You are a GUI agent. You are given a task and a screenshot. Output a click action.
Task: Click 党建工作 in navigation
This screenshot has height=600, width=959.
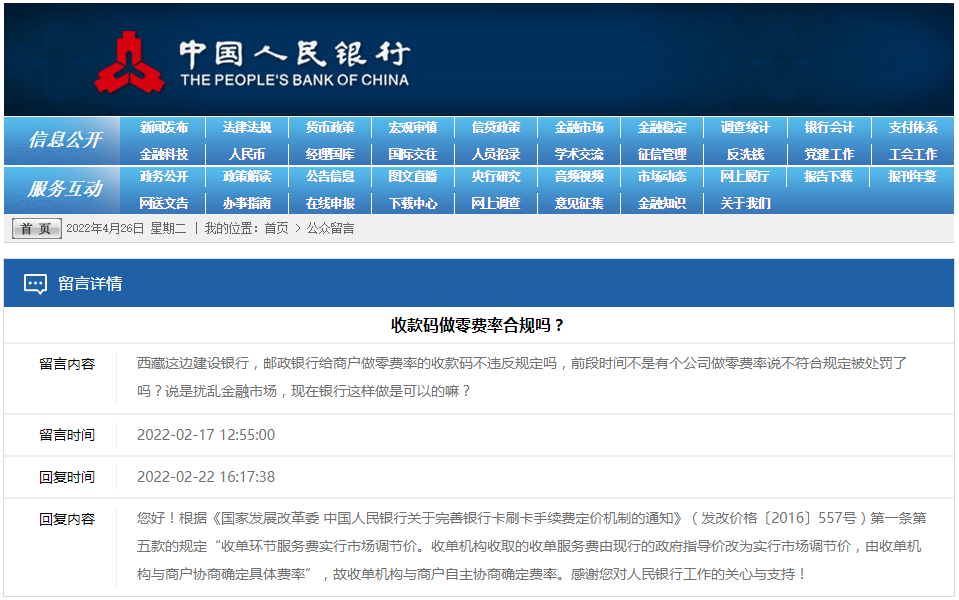click(x=829, y=154)
